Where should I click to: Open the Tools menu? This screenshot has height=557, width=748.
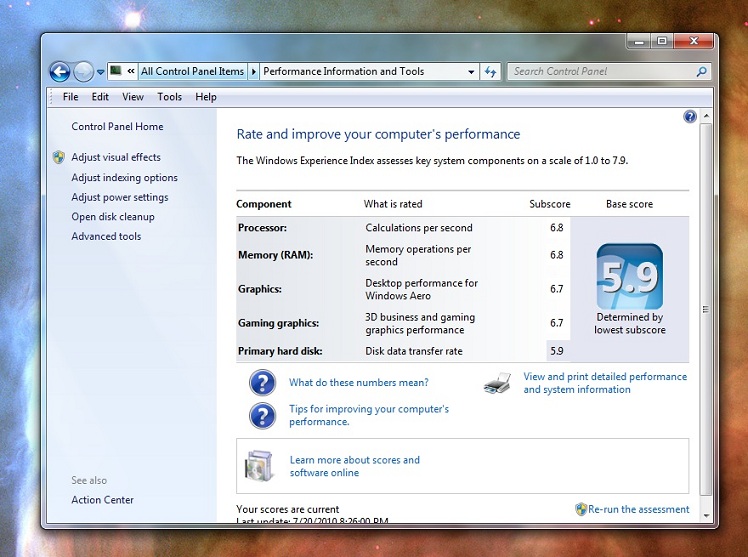click(x=169, y=97)
